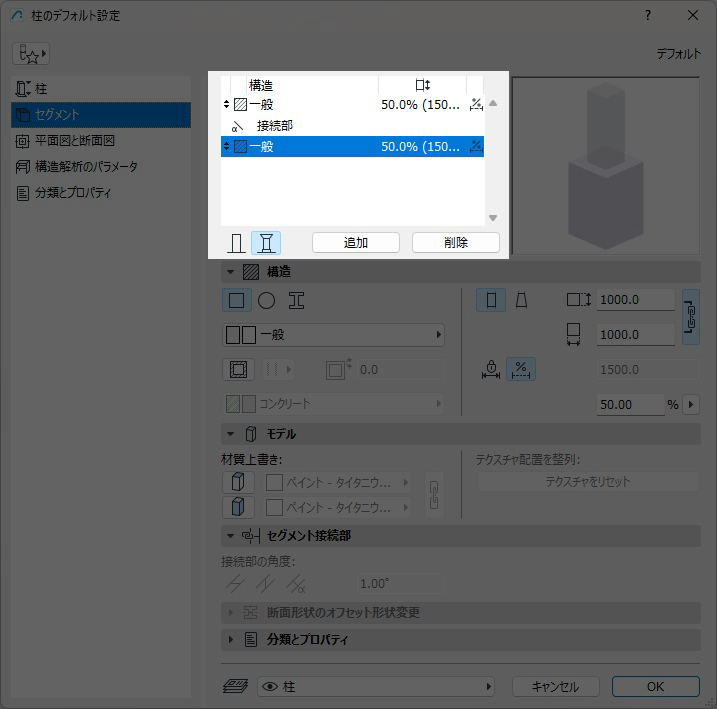Collapse the 構造 panel section
Viewport: 717px width, 709px height.
pos(232,272)
